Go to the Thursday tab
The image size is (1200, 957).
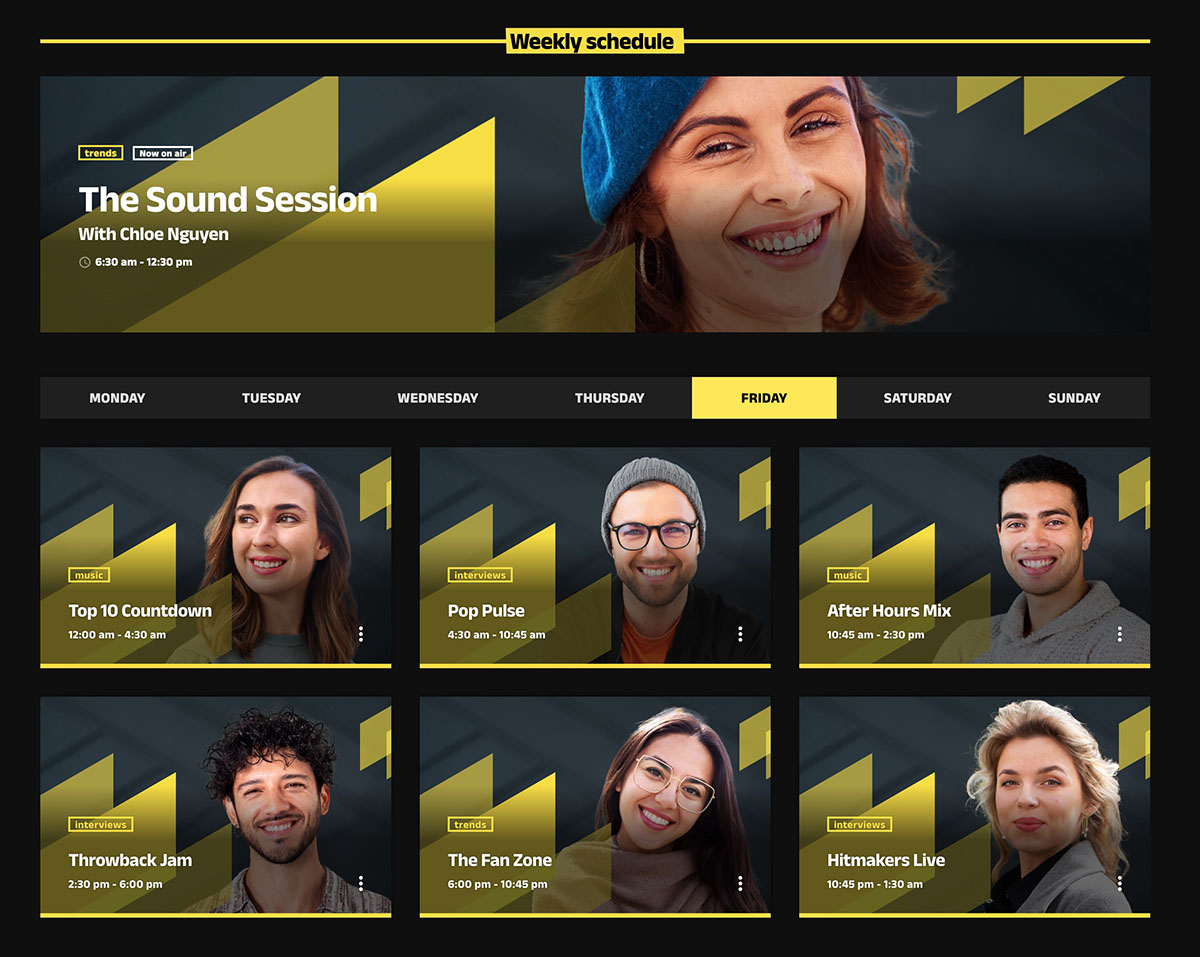(x=609, y=398)
